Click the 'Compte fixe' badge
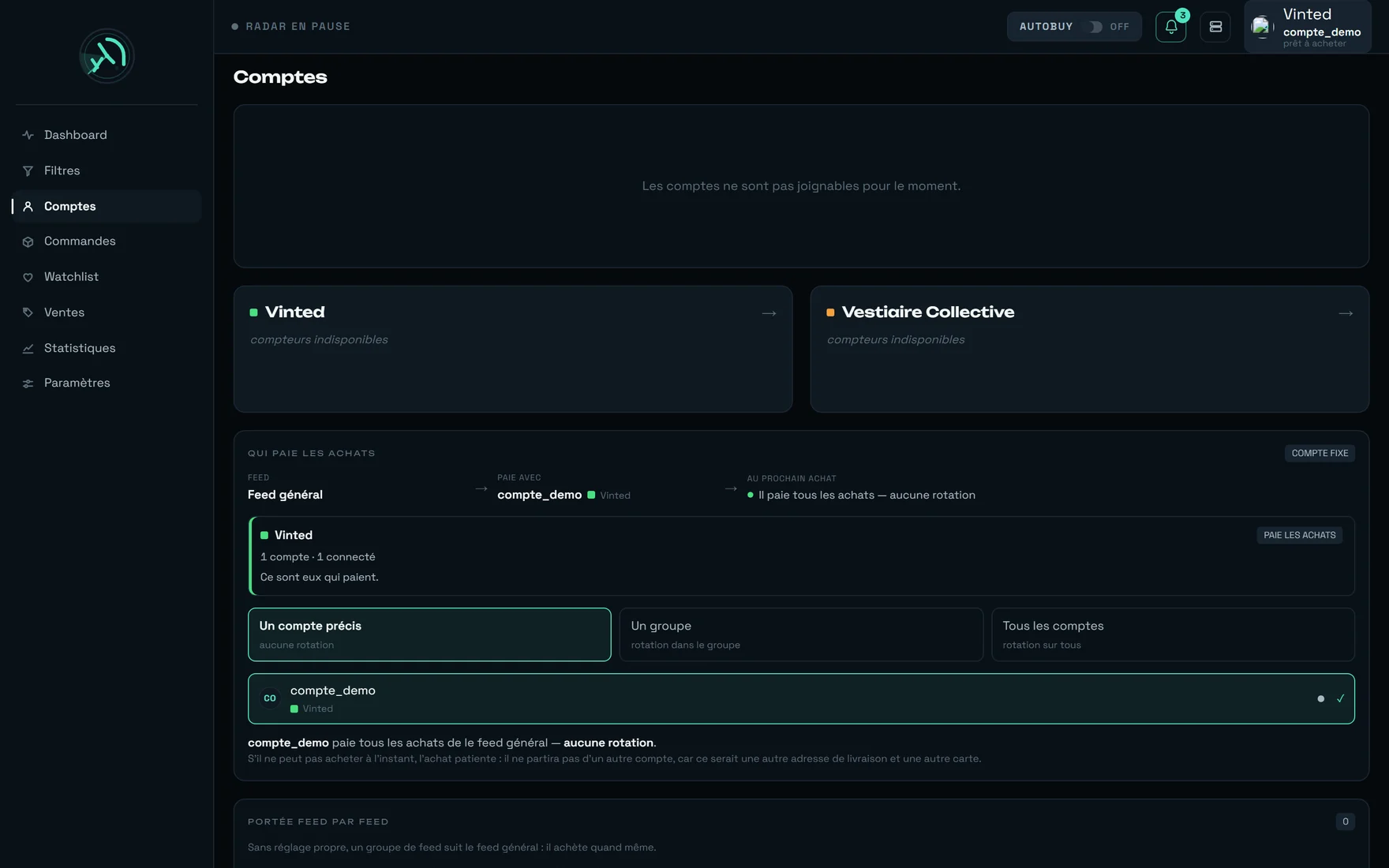Viewport: 1389px width, 868px height. [1320, 453]
